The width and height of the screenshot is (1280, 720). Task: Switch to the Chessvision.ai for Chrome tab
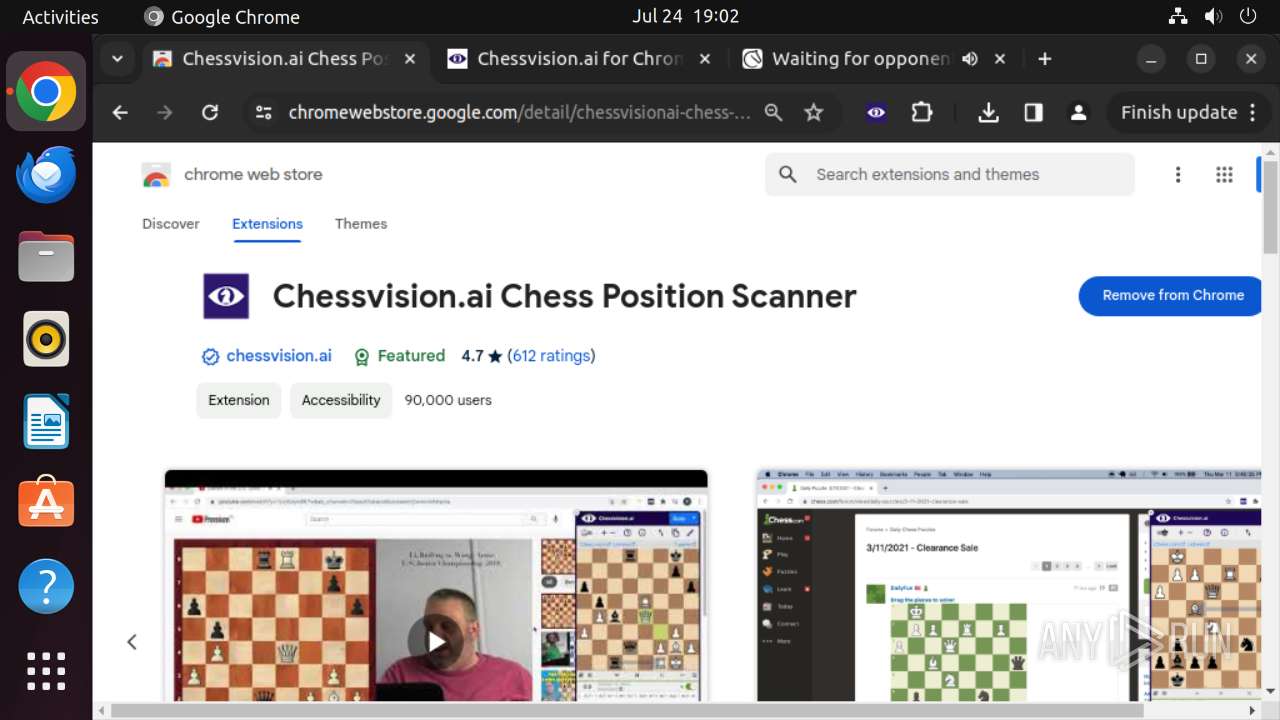pyautogui.click(x=579, y=59)
